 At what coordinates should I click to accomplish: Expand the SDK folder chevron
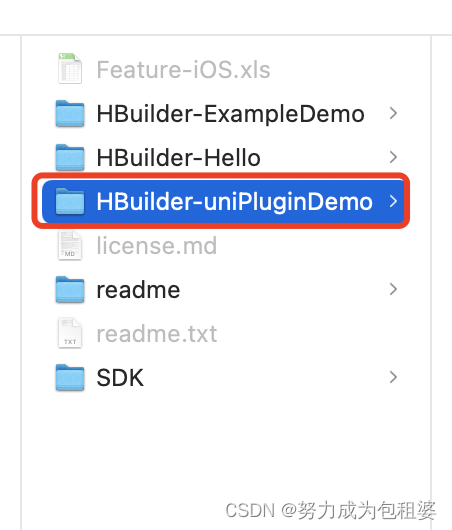click(x=393, y=377)
